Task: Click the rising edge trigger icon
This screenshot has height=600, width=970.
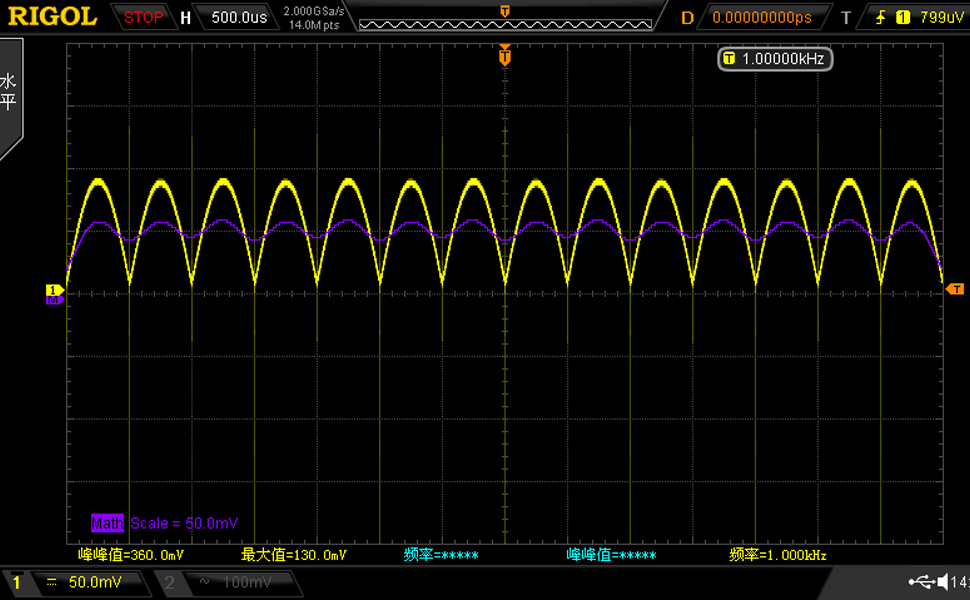Action: (881, 17)
